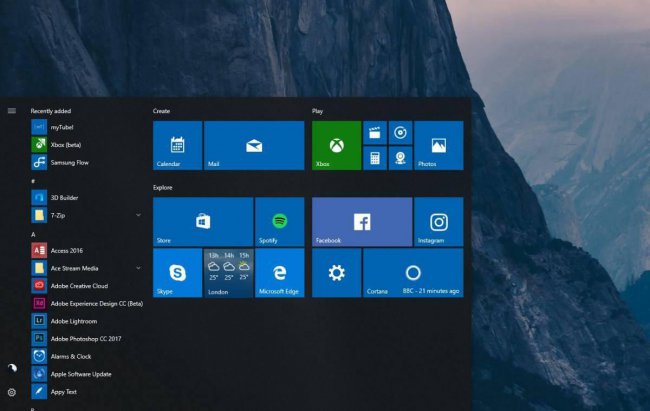Launch the Microsoft Edge tile
The width and height of the screenshot is (650, 411).
280,273
